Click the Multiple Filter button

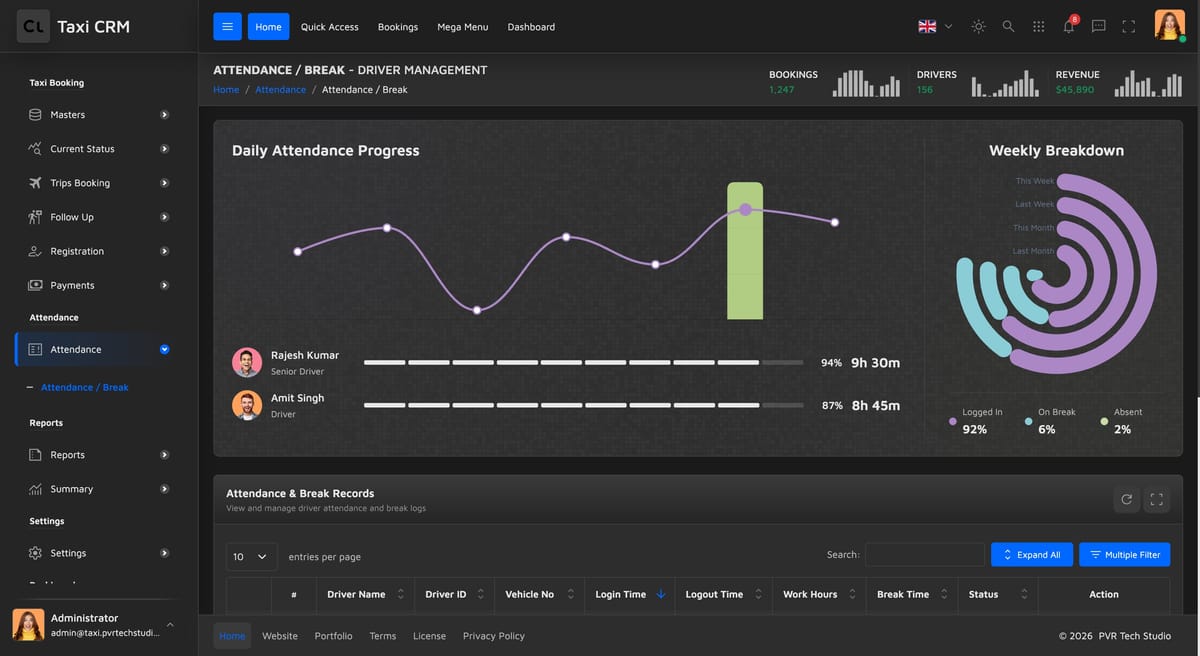click(x=1124, y=555)
